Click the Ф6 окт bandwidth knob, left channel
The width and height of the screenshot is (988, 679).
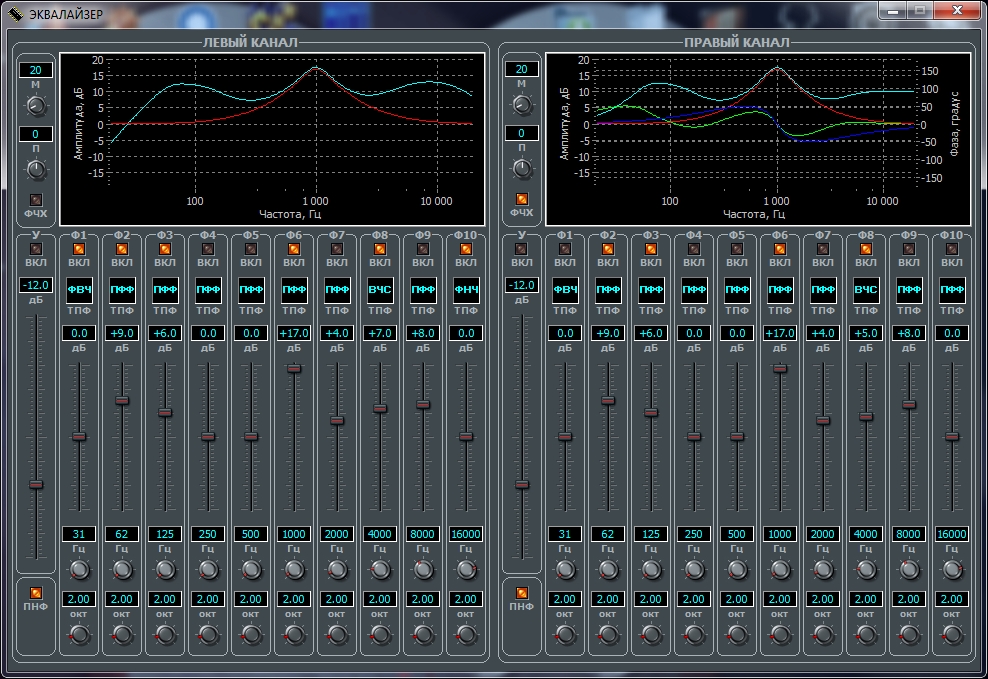[294, 634]
